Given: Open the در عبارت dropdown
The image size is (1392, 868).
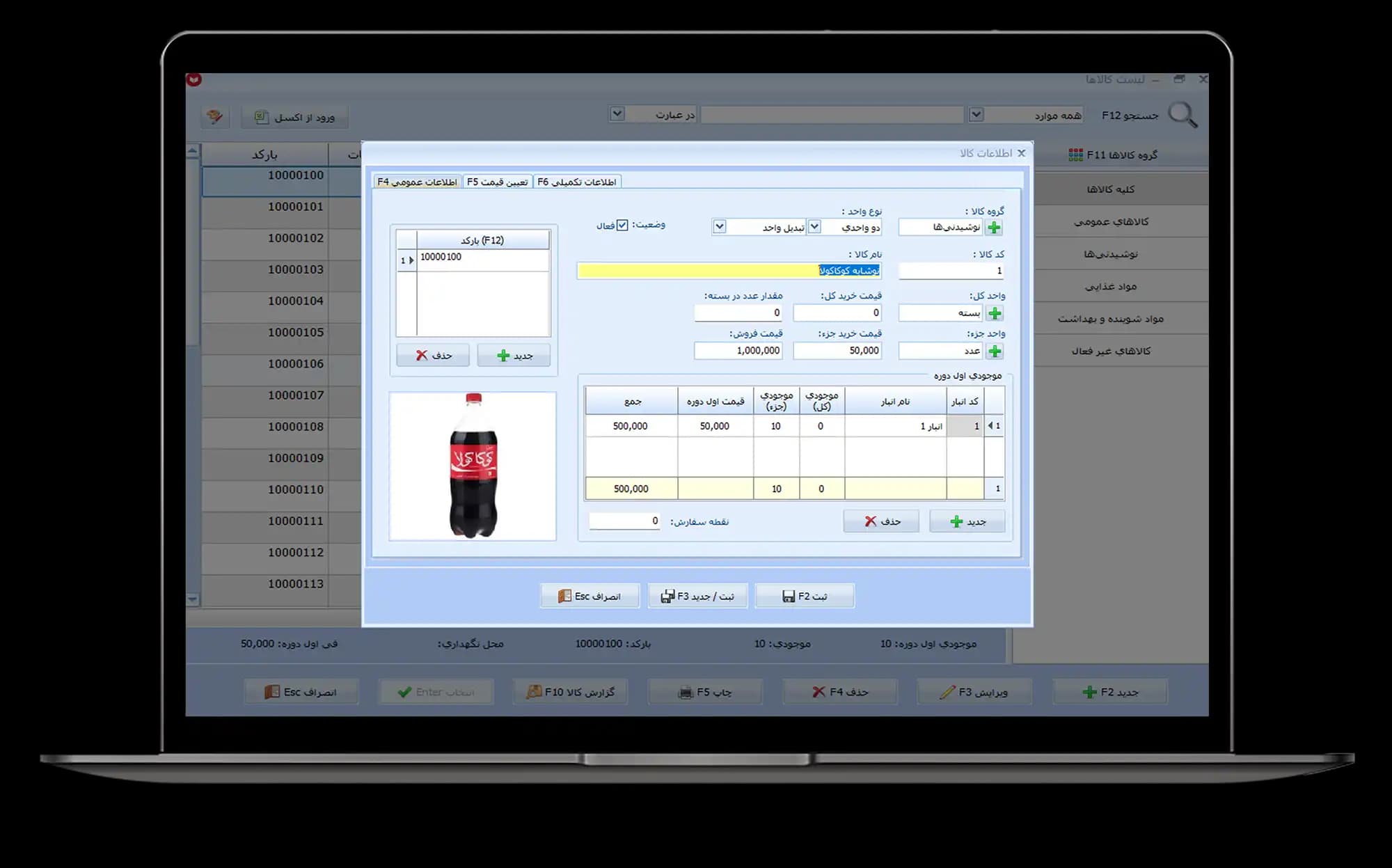Looking at the screenshot, I should (617, 114).
